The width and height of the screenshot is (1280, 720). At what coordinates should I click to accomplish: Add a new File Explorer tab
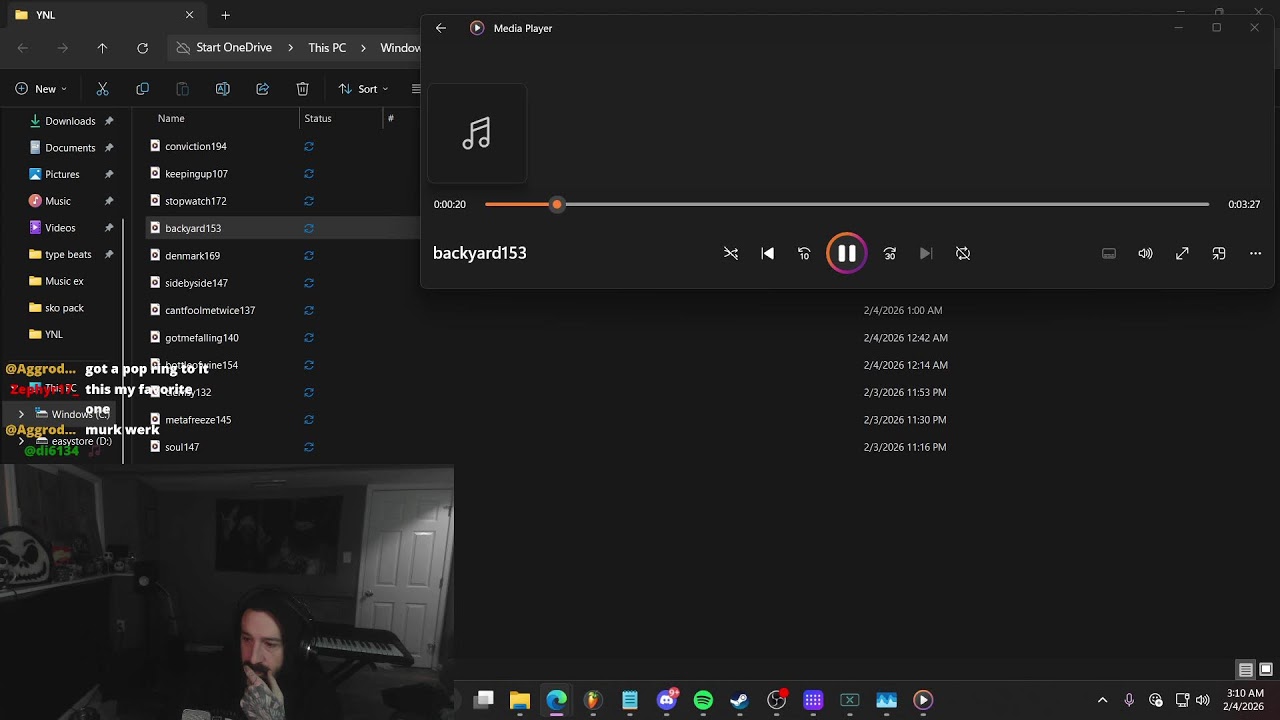[x=225, y=15]
